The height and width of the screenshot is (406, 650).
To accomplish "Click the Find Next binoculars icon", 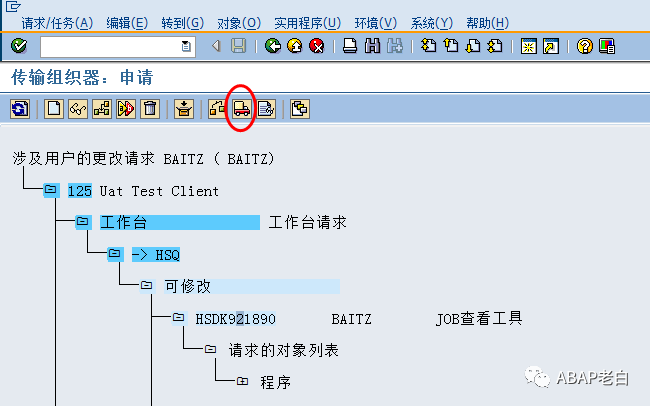I will click(x=395, y=46).
